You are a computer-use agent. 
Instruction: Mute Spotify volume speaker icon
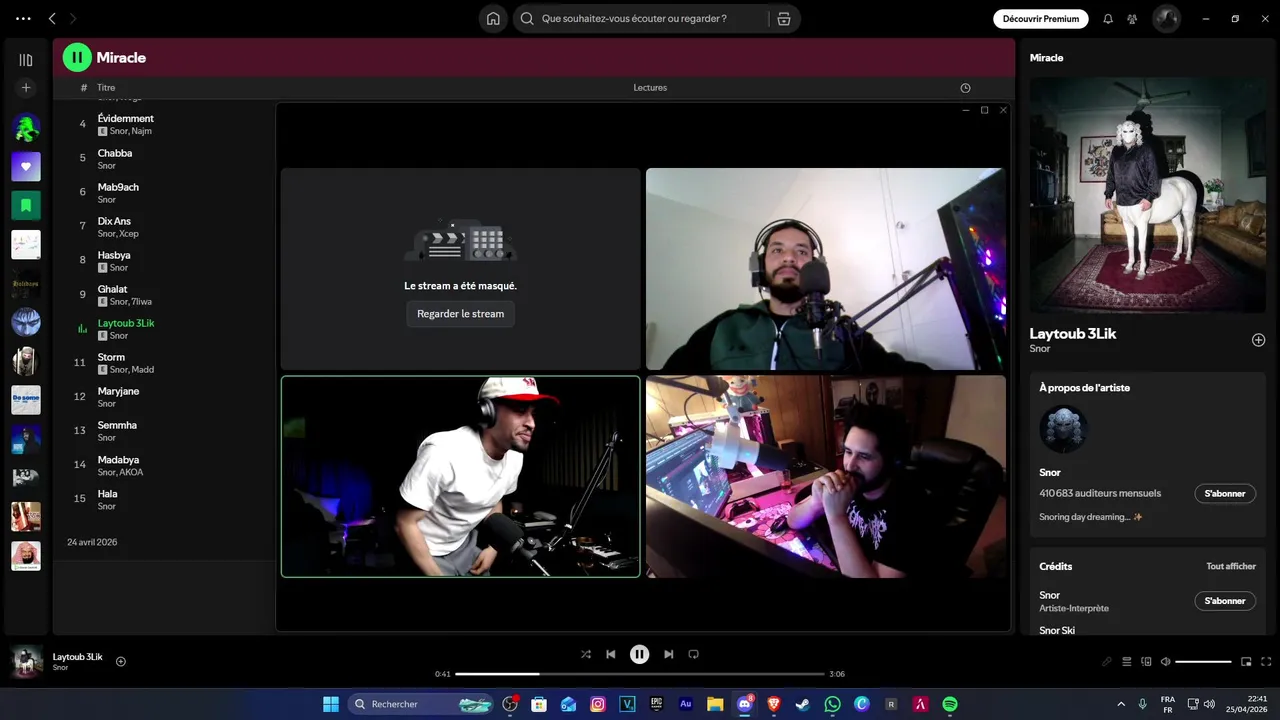point(1165,661)
